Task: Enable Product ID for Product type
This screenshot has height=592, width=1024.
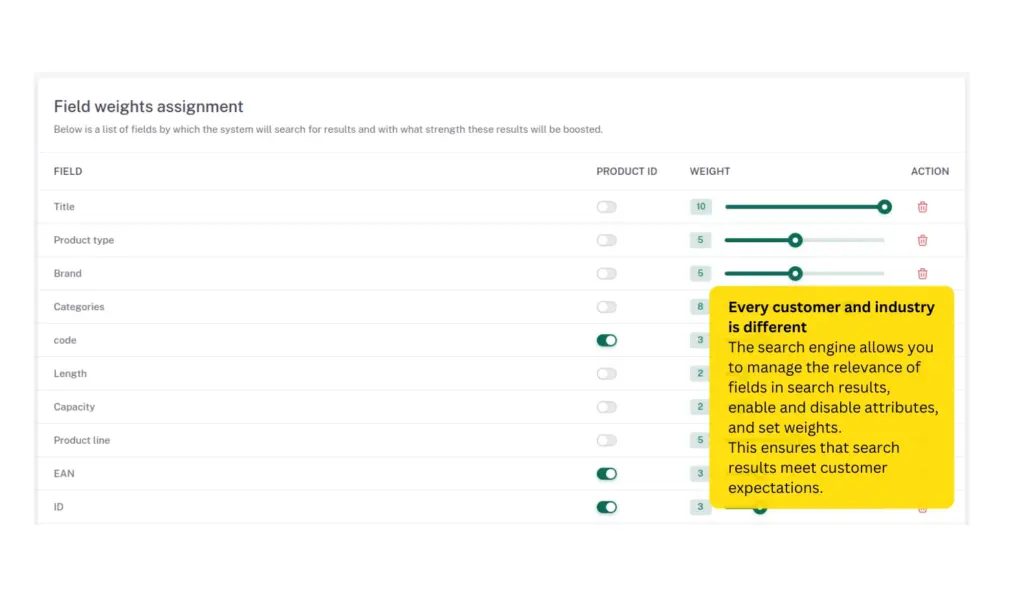Action: pos(606,240)
